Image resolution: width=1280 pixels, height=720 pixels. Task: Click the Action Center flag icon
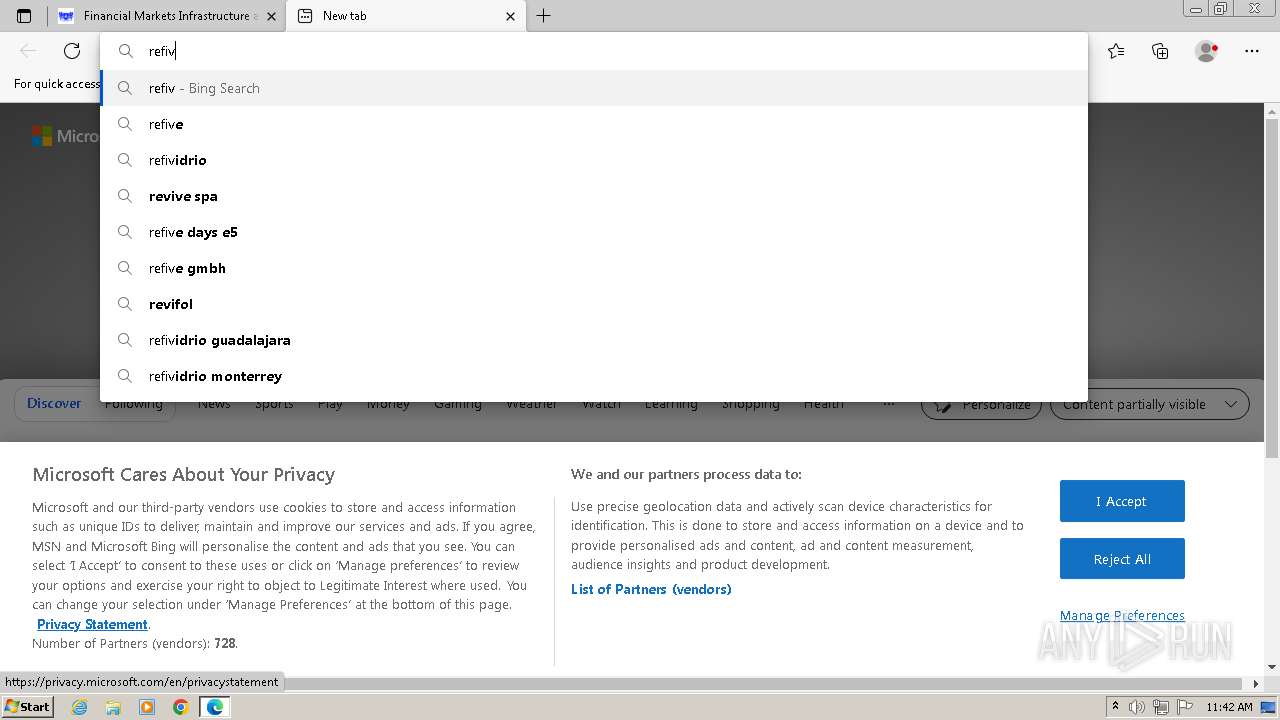tap(1184, 707)
